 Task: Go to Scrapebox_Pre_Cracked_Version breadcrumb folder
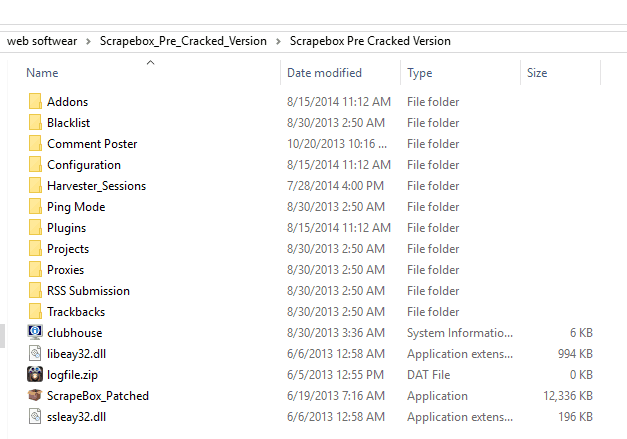[183, 41]
